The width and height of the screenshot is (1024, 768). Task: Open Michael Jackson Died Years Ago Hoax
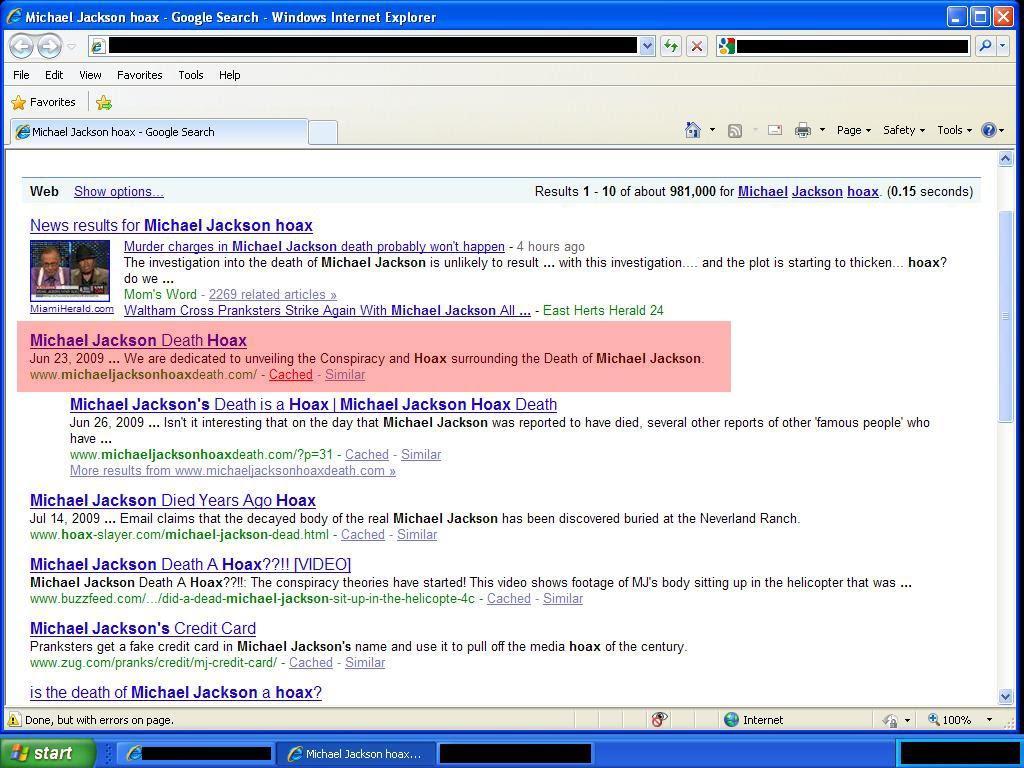[173, 500]
